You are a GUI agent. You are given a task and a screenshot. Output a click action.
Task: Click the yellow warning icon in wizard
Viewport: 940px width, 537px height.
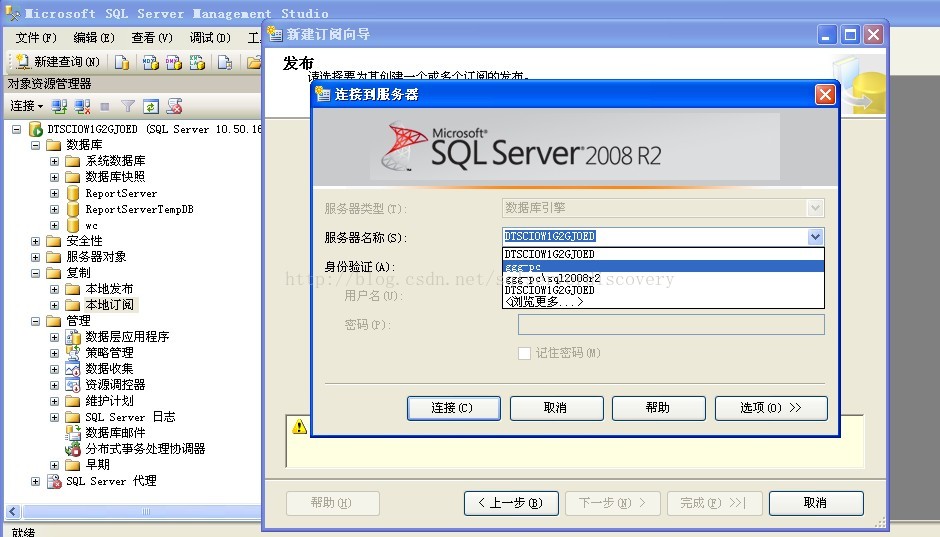pyautogui.click(x=299, y=427)
